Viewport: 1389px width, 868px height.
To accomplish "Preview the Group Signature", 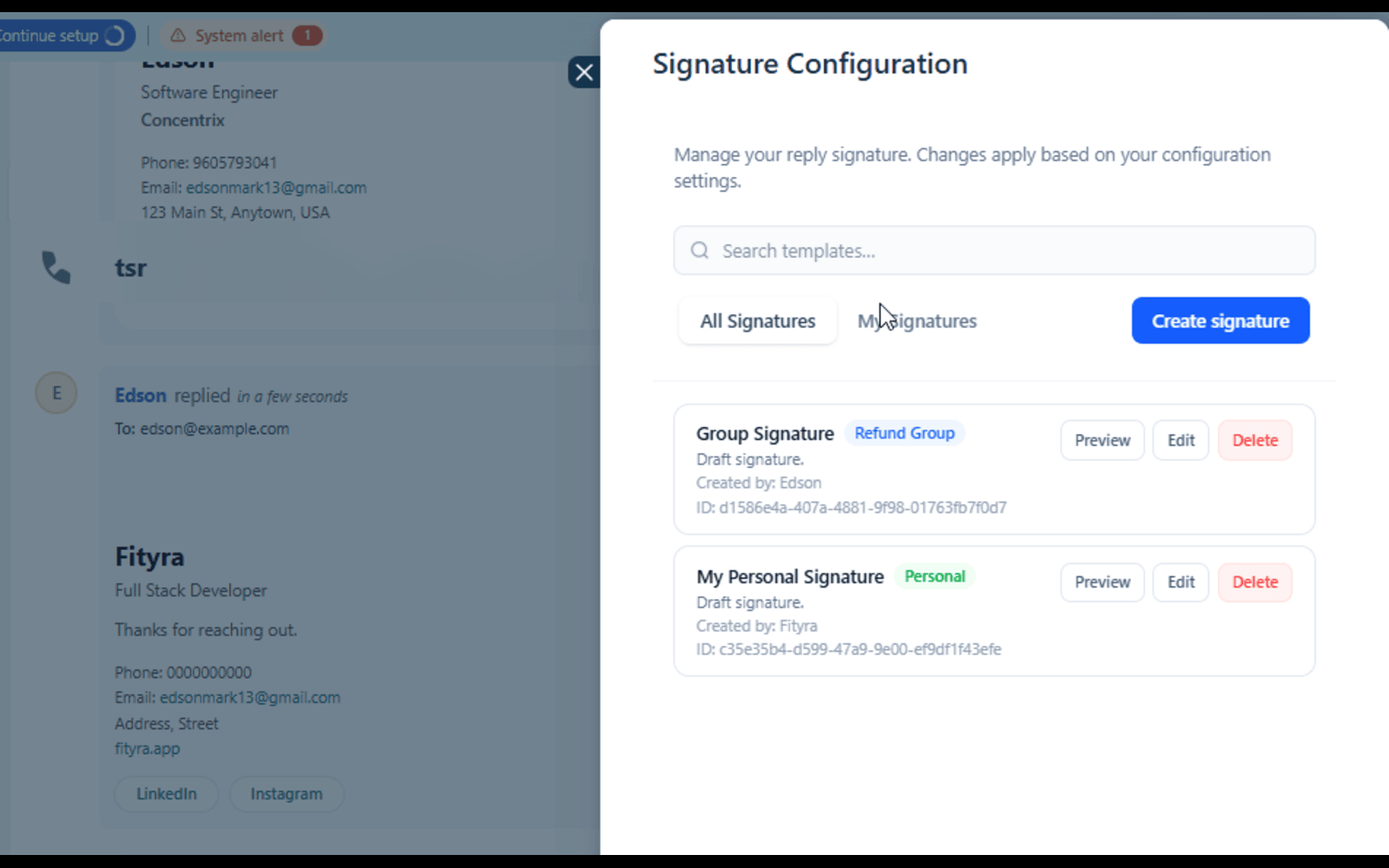I will pyautogui.click(x=1102, y=440).
